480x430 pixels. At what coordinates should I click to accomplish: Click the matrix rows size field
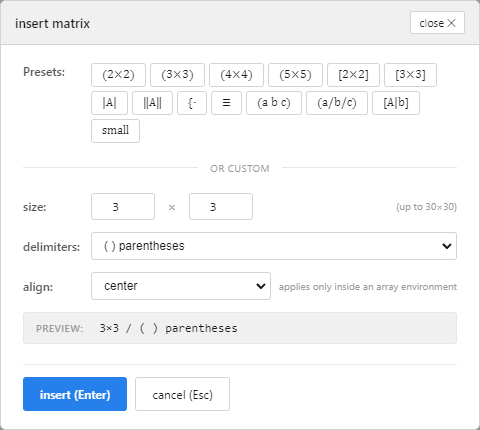point(123,206)
